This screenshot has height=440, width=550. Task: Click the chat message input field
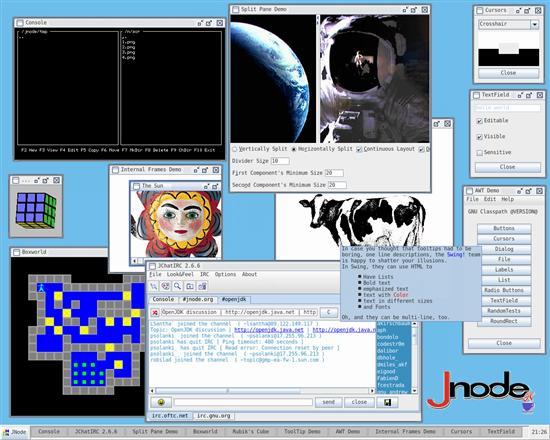pos(243,402)
